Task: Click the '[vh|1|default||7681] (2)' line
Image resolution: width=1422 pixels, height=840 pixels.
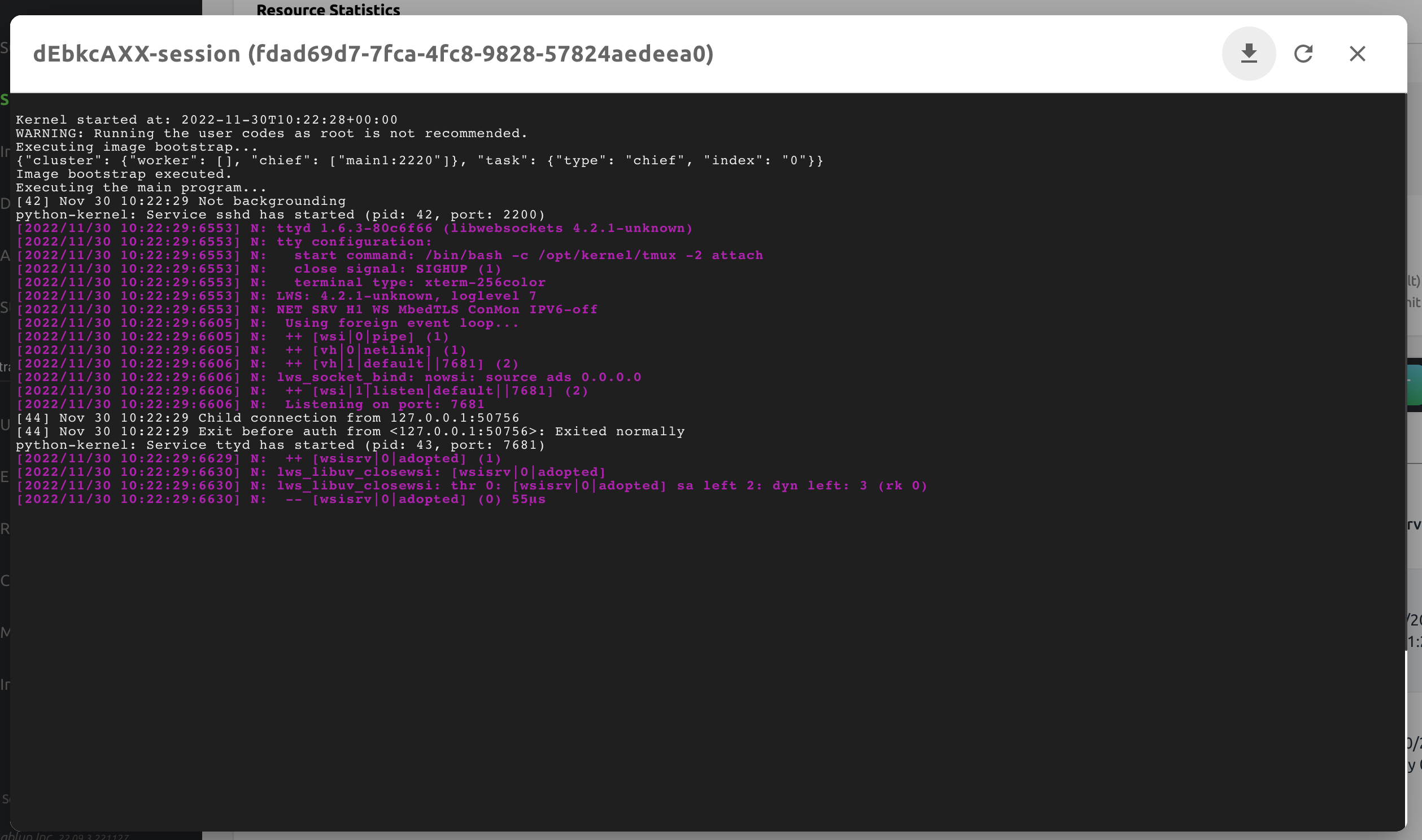Action: pos(267,365)
